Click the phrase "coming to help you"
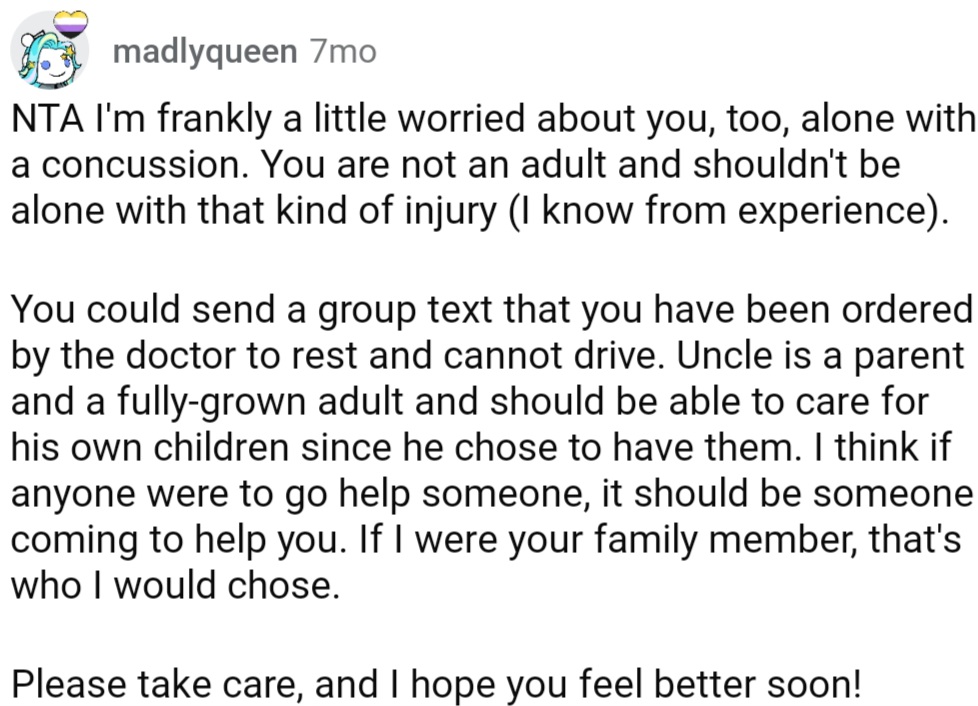The width and height of the screenshot is (978, 706). (172, 539)
